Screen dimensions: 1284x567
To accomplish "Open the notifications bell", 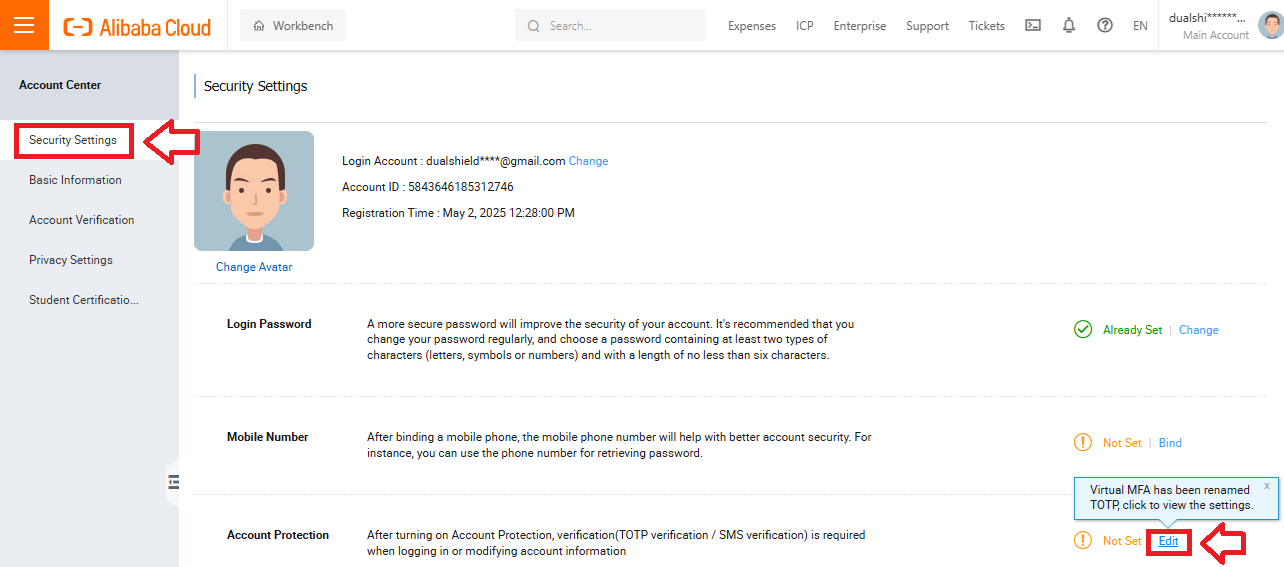I will [x=1069, y=26].
